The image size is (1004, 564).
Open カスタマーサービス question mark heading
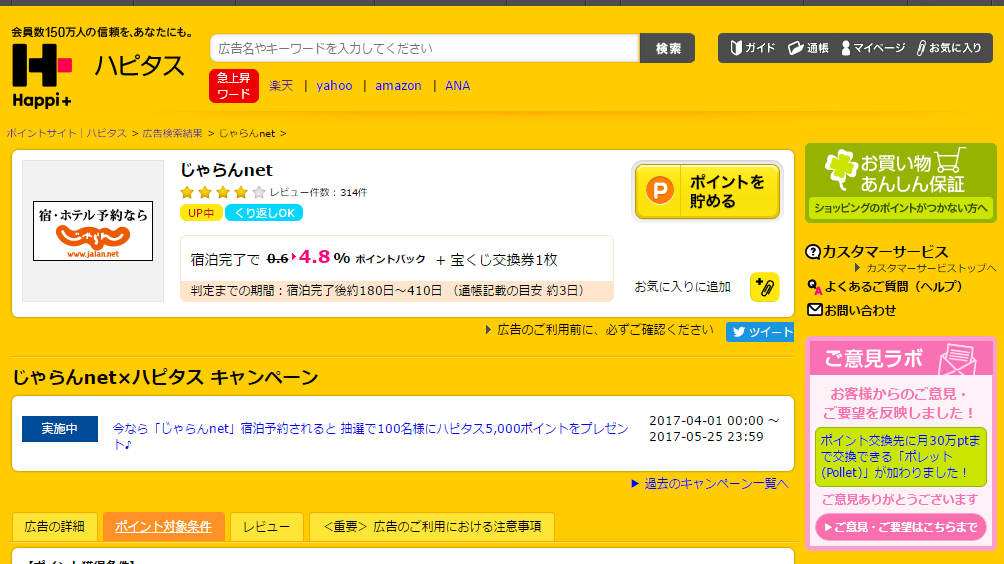[x=877, y=252]
